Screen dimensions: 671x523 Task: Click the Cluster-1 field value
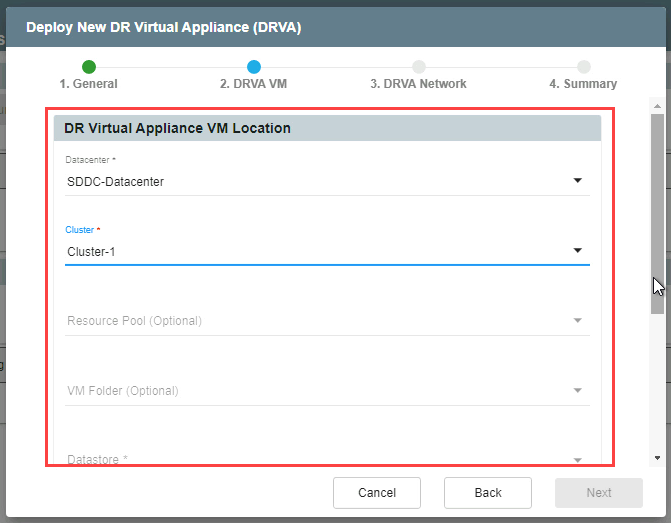click(91, 252)
